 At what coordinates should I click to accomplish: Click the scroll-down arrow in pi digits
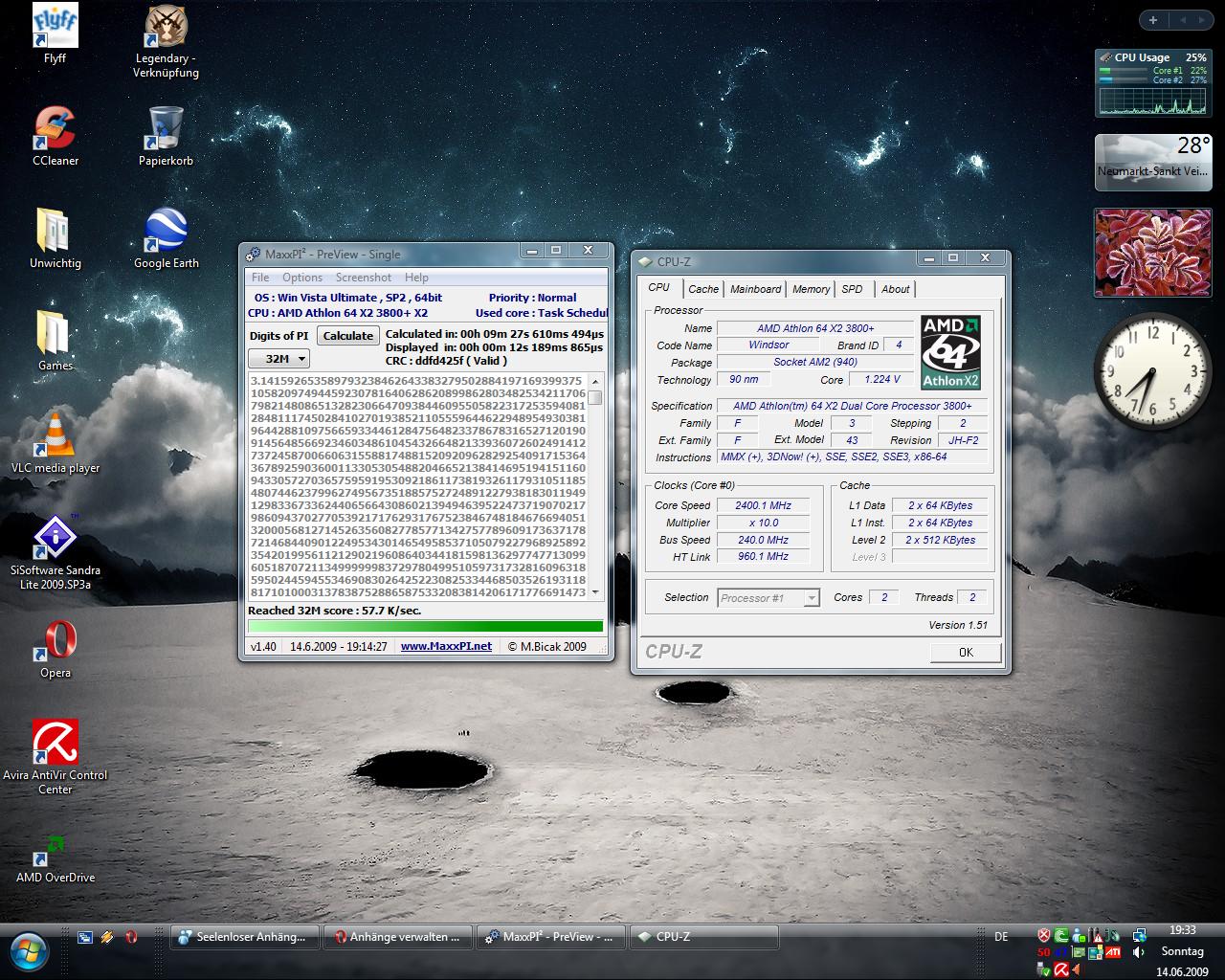tap(595, 591)
